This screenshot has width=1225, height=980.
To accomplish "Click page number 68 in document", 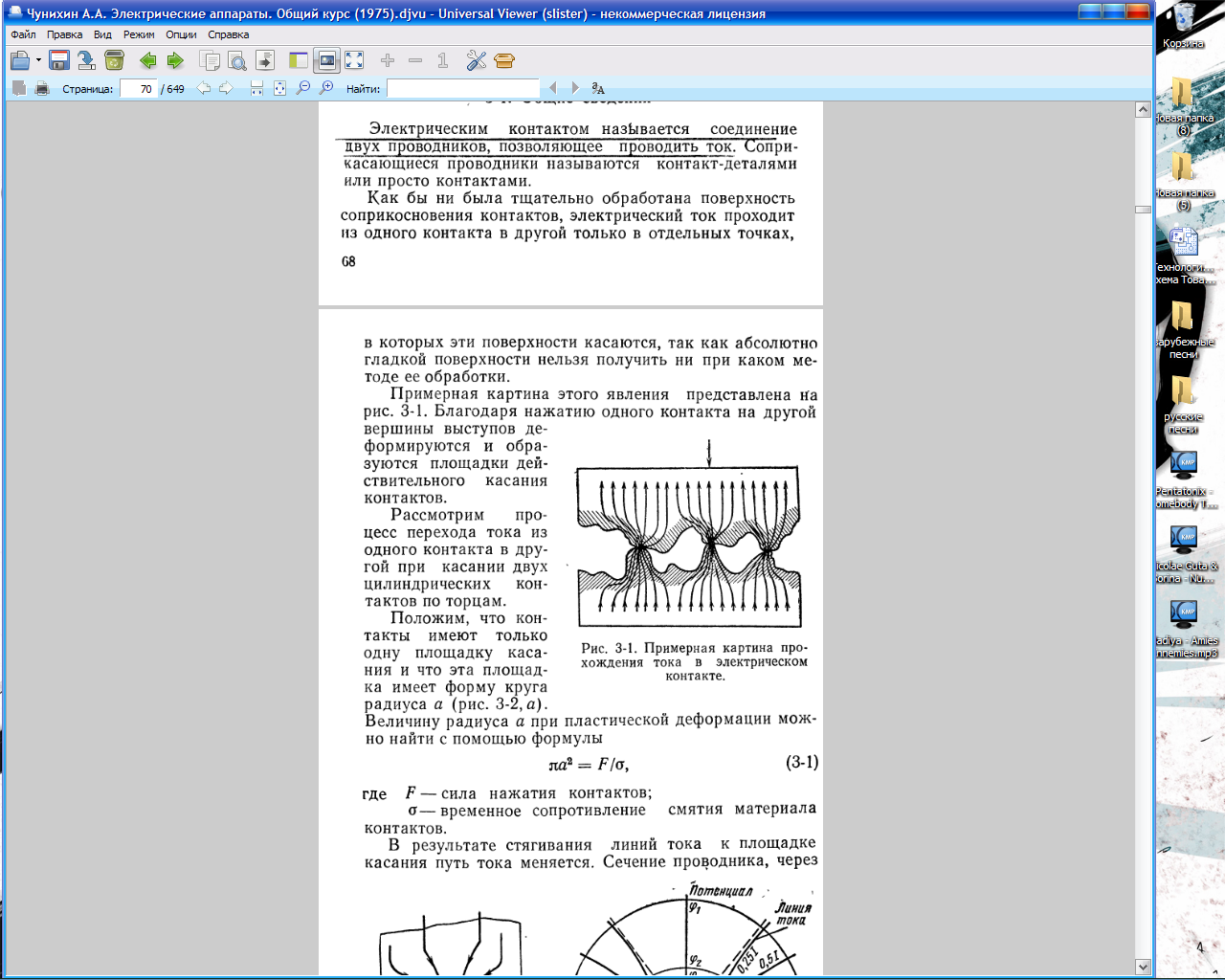I will click(x=348, y=261).
